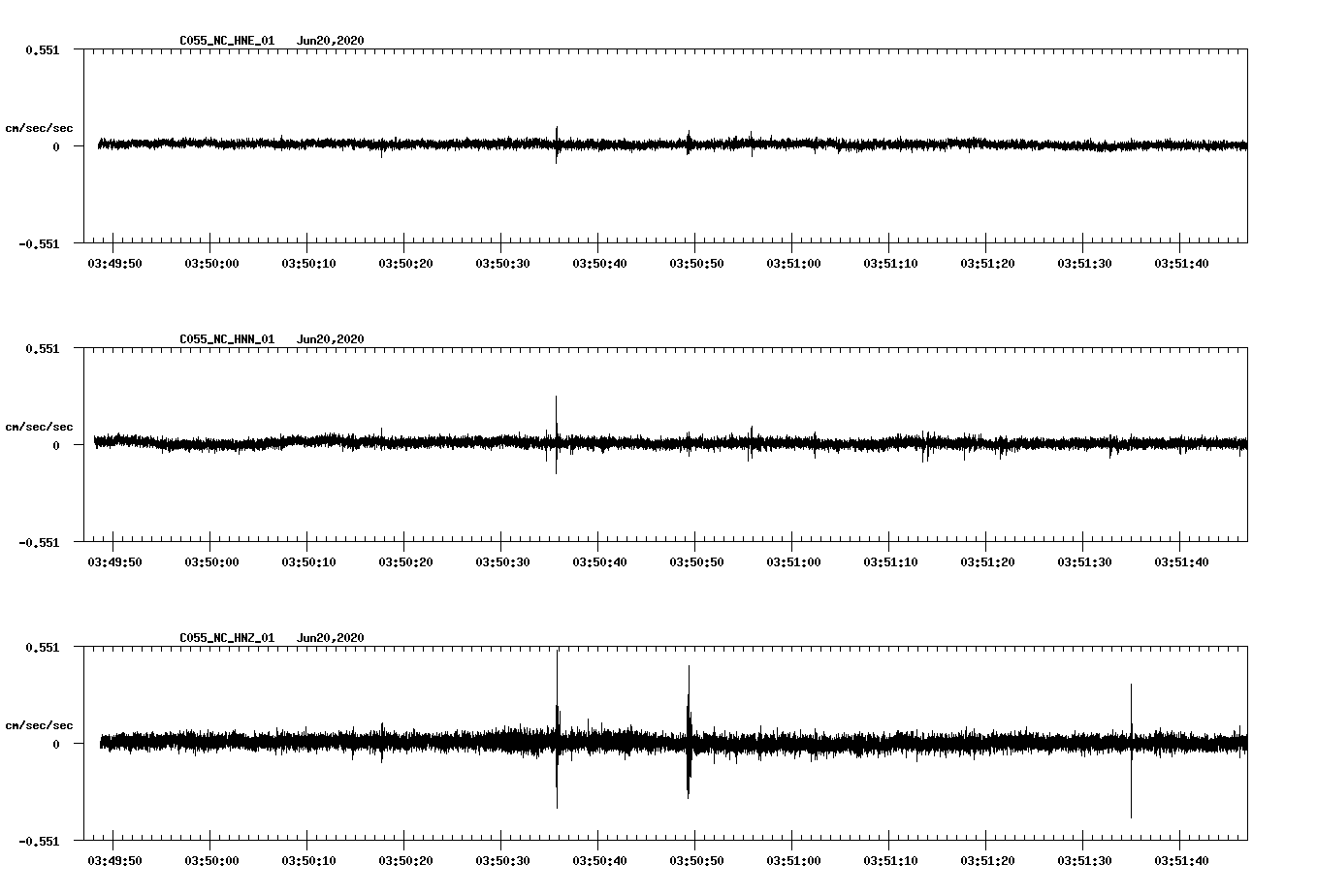Viewport: 1317px width, 896px height.
Task: Click the cm/sec/sec unit label on HNE plot
Action: click(x=39, y=128)
